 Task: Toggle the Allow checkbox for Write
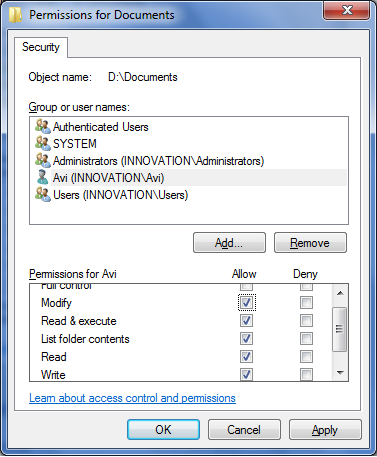tap(246, 374)
